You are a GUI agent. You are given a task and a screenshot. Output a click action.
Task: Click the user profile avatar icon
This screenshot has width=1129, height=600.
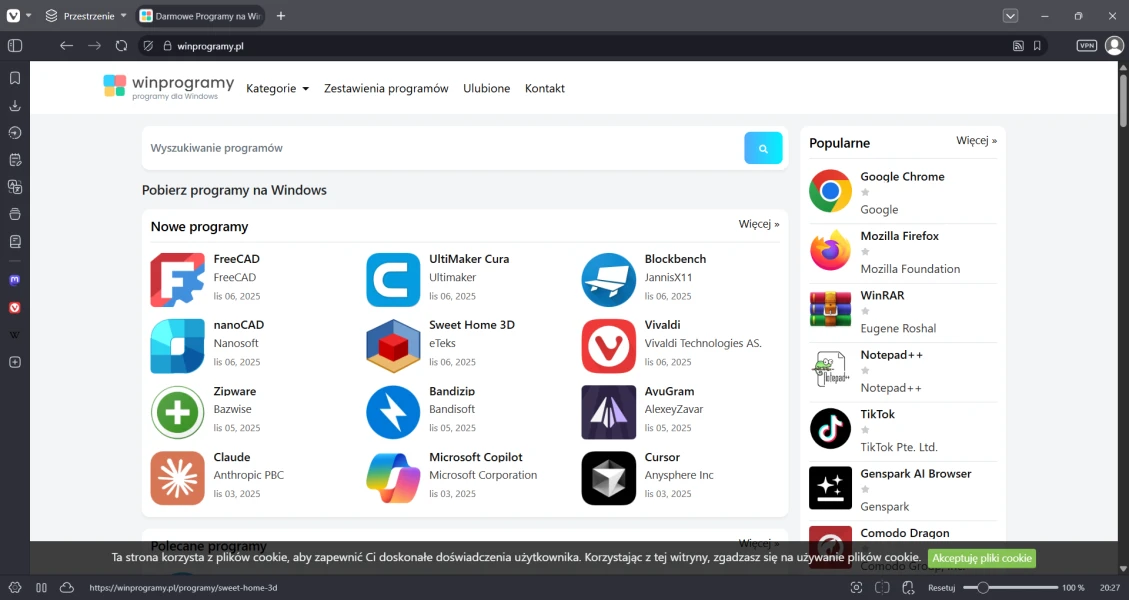(1114, 46)
